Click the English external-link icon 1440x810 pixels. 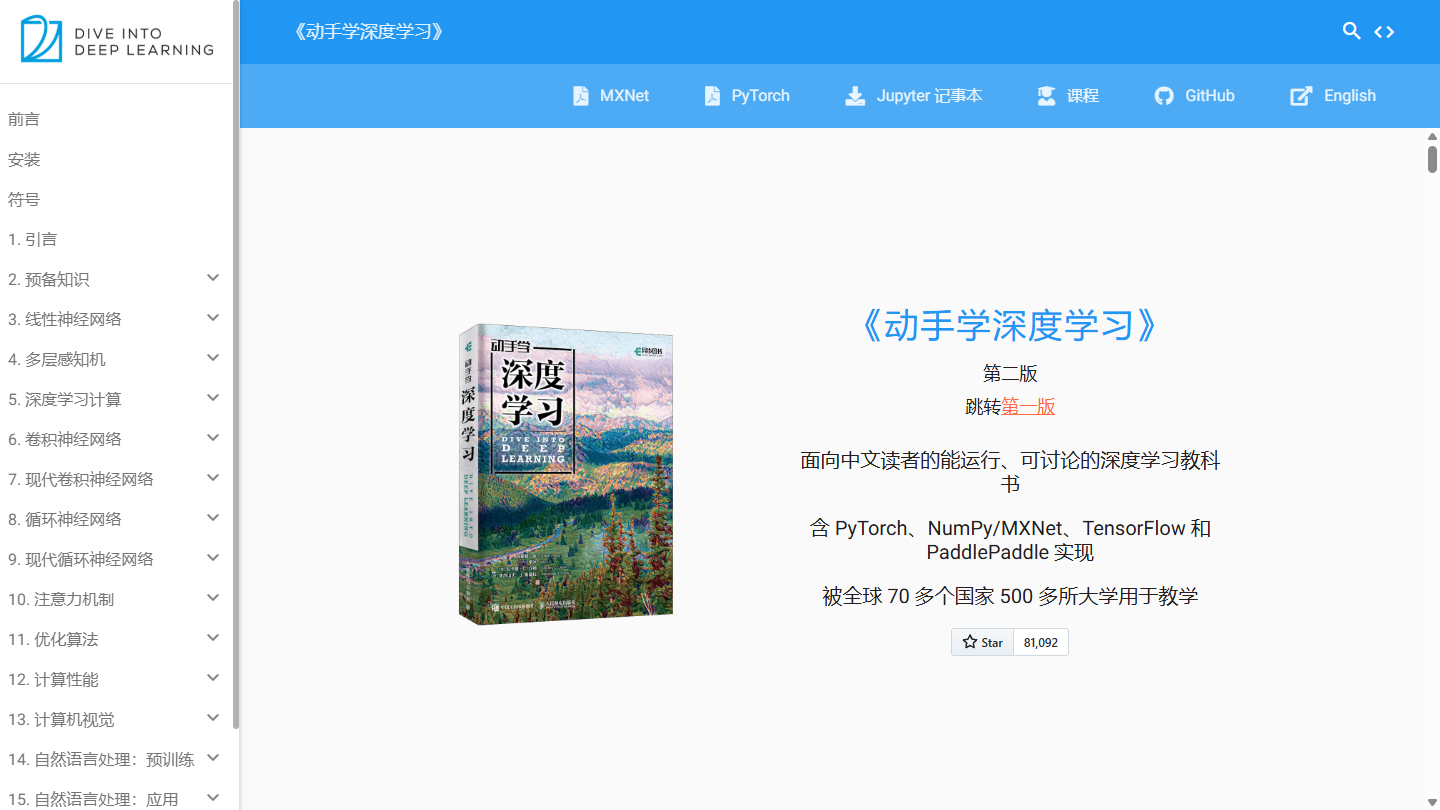click(1301, 96)
